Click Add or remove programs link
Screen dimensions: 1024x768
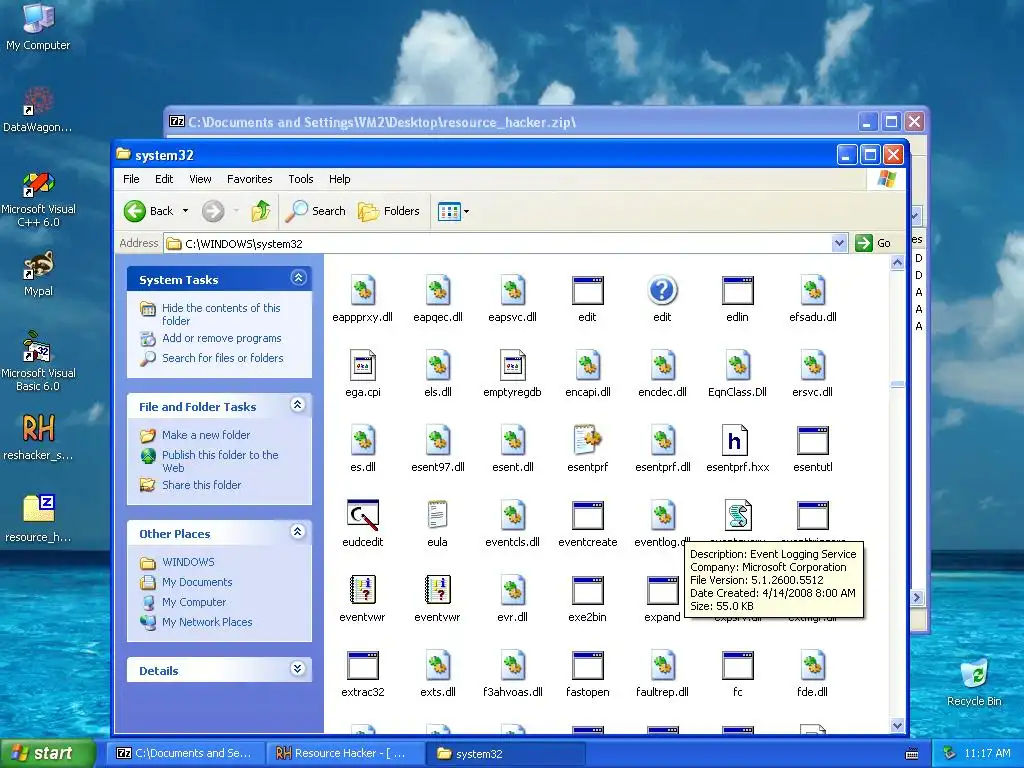221,338
